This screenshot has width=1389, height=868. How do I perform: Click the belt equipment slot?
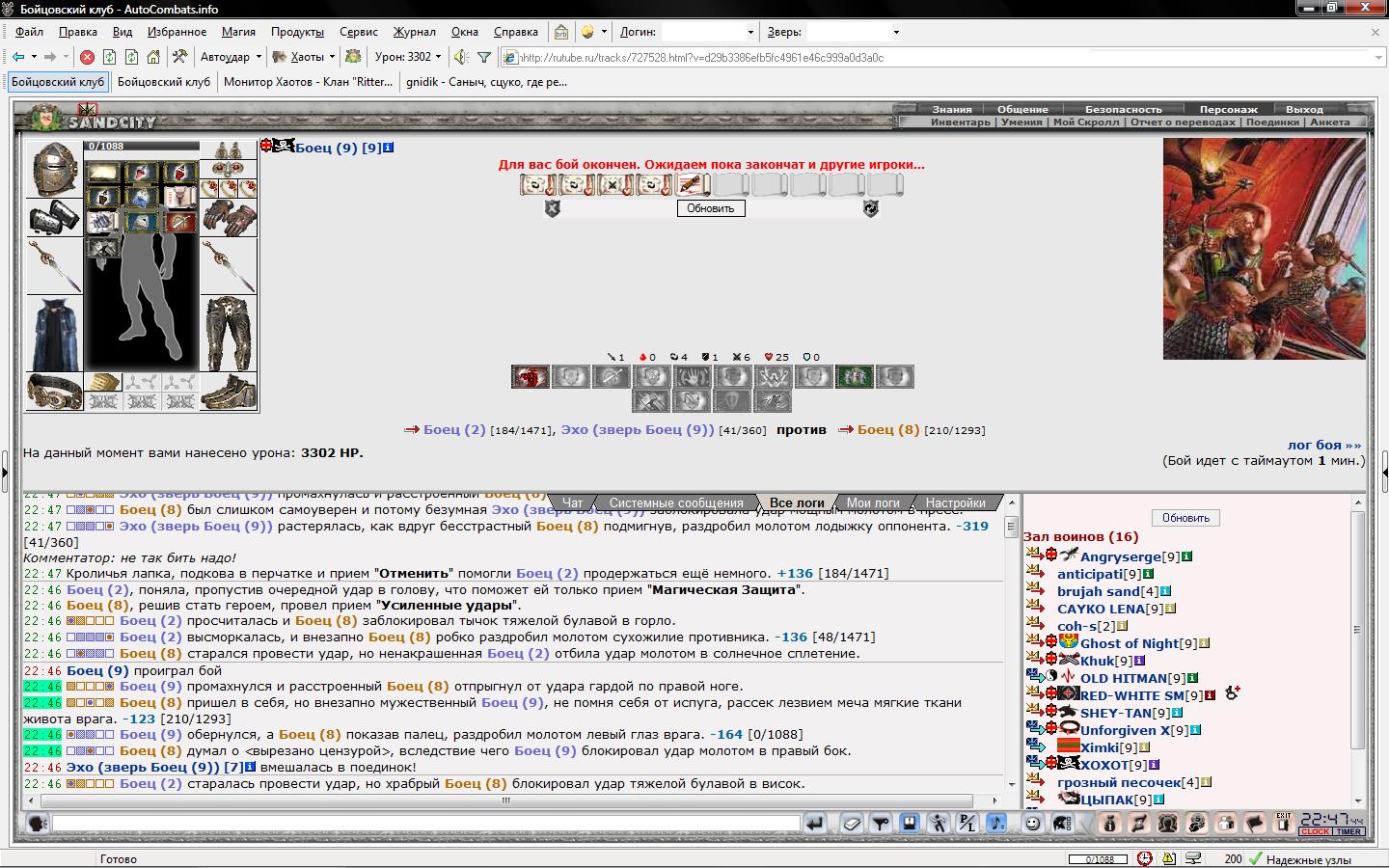click(x=54, y=392)
